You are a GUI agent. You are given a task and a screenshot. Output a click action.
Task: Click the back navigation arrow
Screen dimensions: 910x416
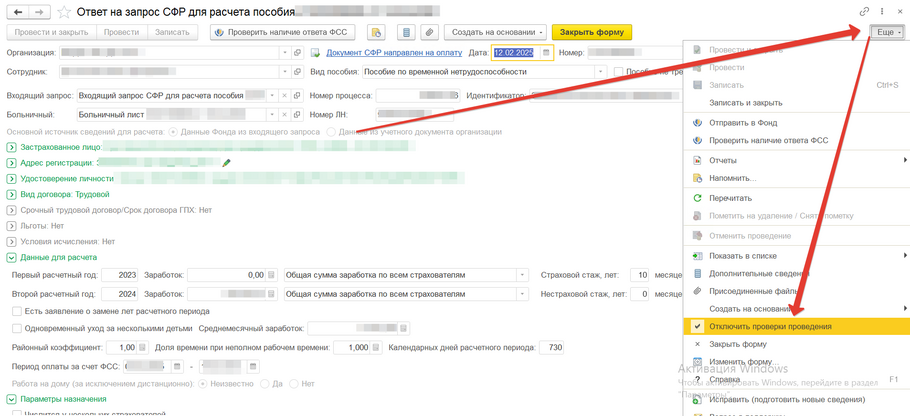[x=18, y=12]
